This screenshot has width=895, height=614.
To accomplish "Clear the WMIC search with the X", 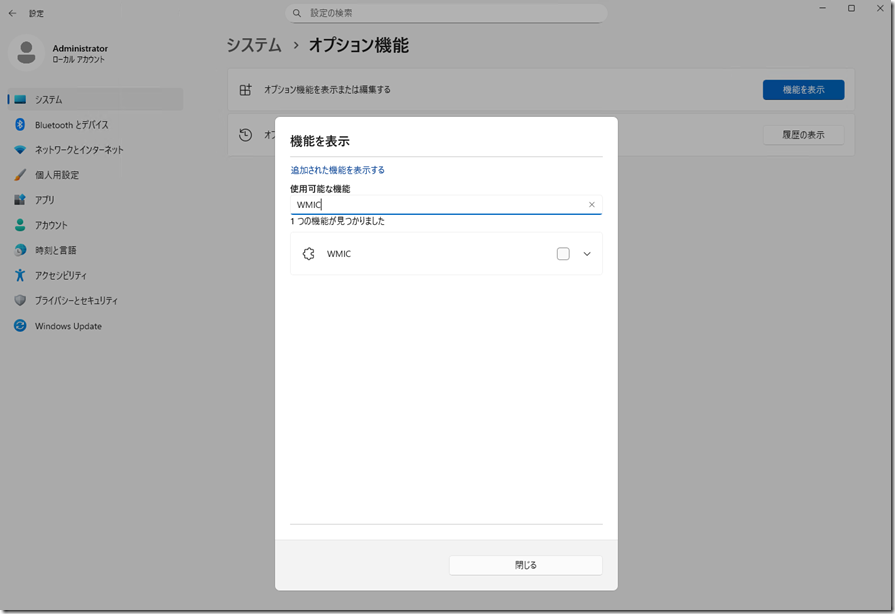I will click(591, 204).
